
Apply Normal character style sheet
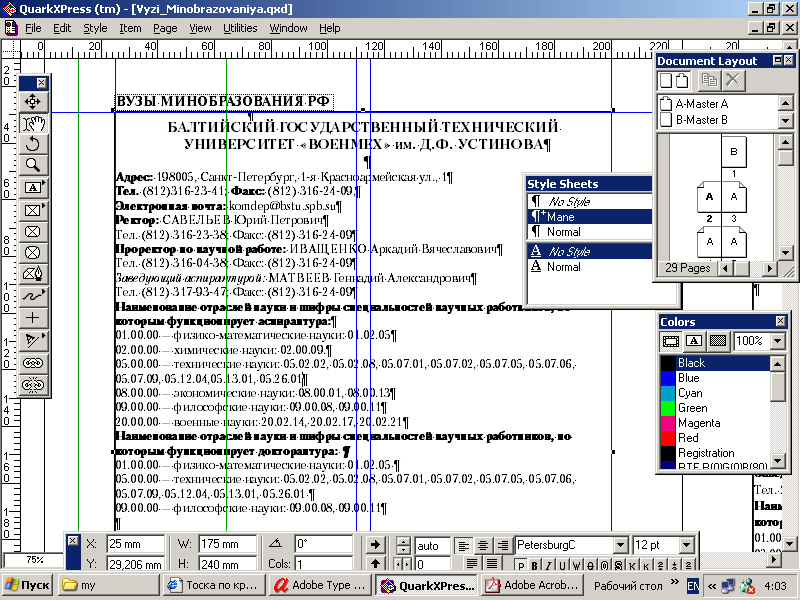click(x=589, y=267)
